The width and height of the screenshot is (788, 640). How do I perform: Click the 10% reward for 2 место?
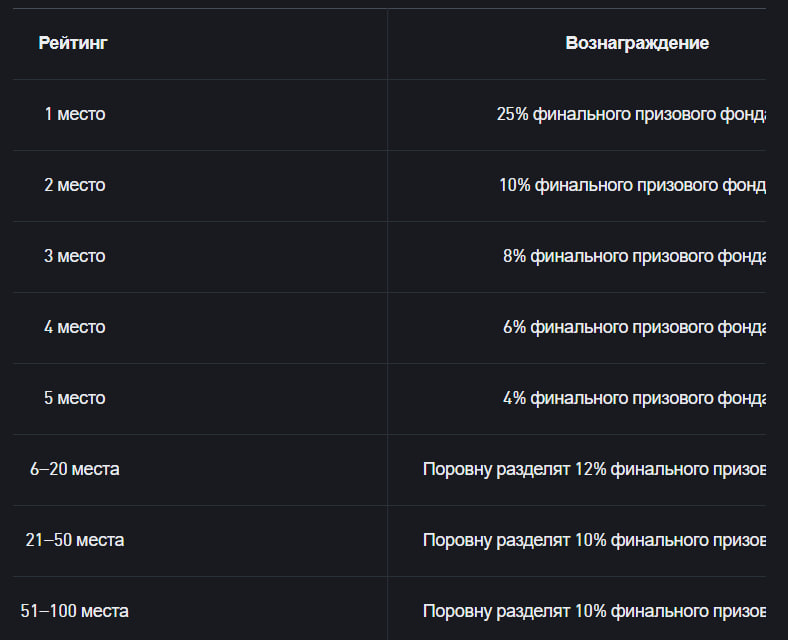point(633,185)
